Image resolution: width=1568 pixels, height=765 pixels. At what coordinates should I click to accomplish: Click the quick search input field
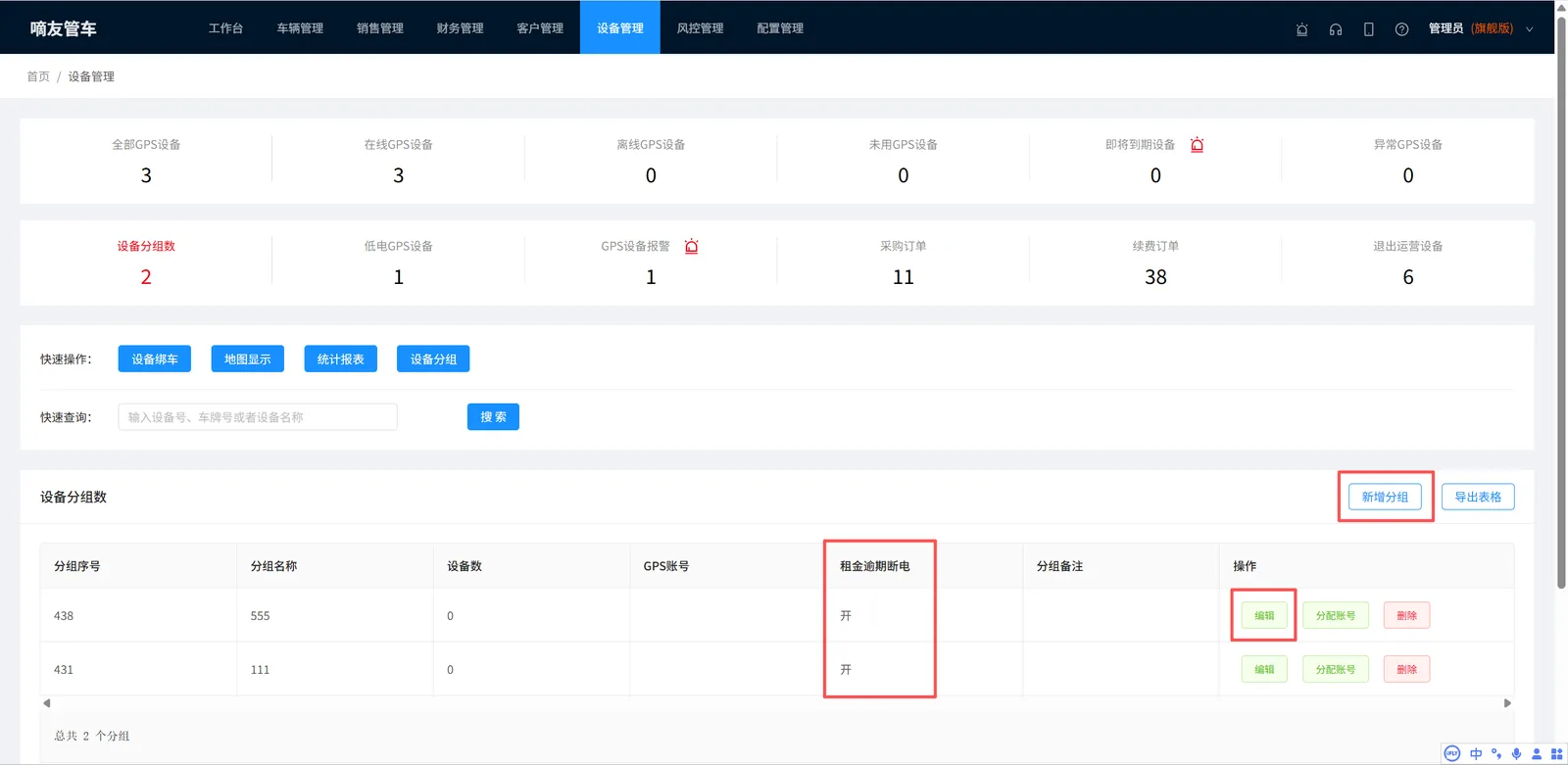pos(258,417)
